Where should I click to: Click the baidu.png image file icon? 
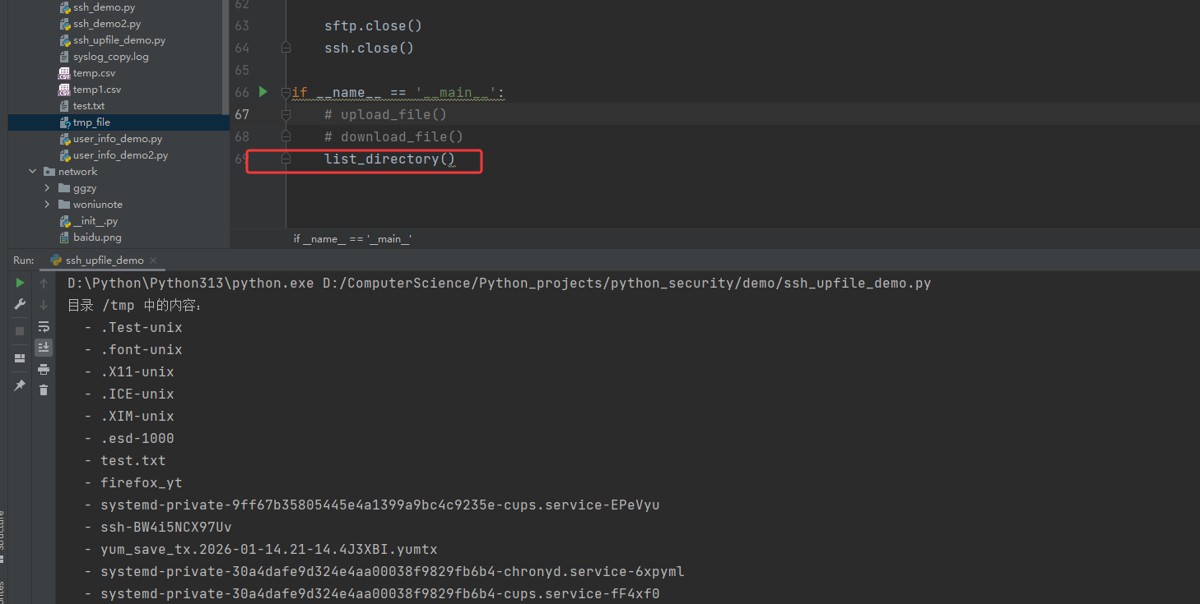[64, 238]
